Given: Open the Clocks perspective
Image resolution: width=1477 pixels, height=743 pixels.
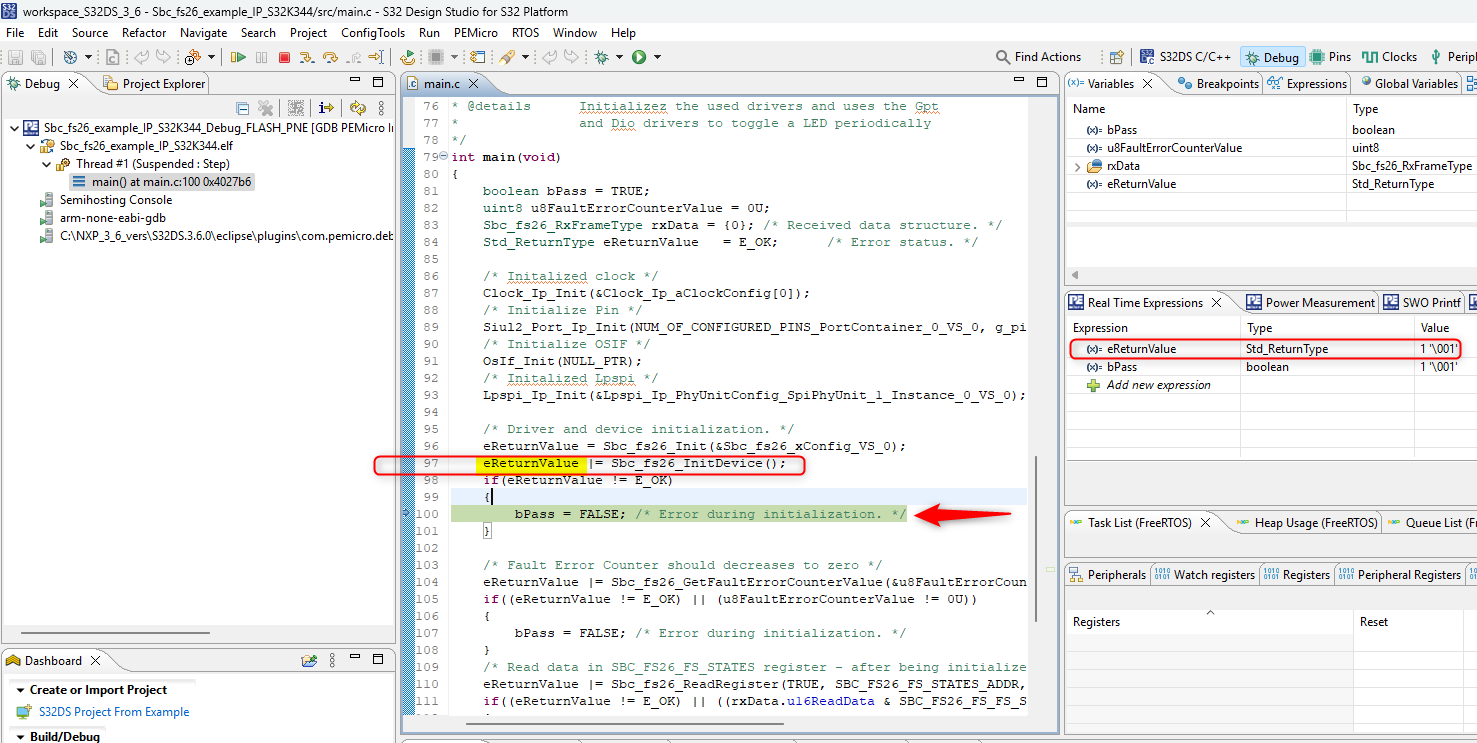Looking at the screenshot, I should pyautogui.click(x=1389, y=57).
